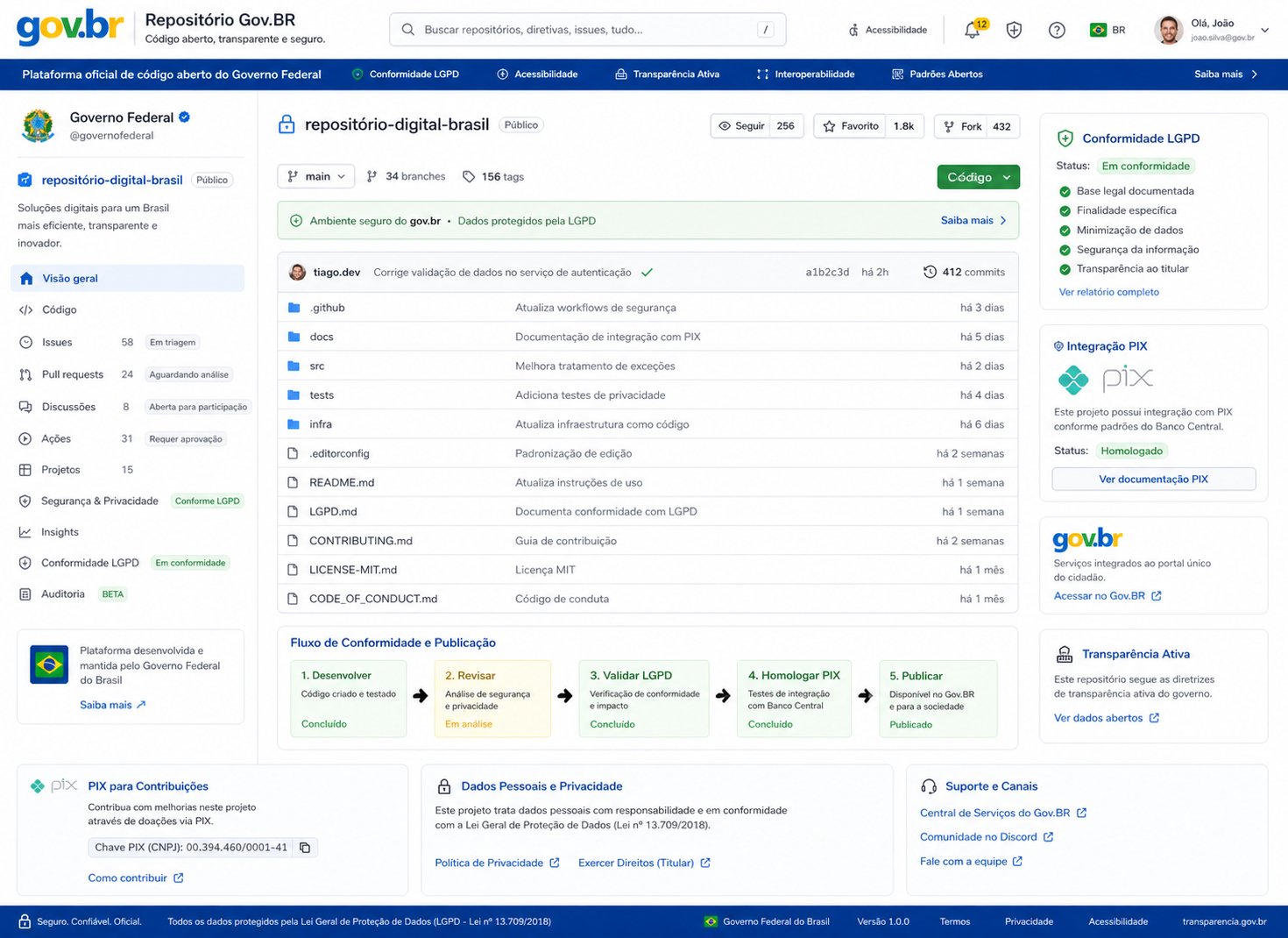Image resolution: width=1288 pixels, height=938 pixels.
Task: Open Ver relatório completo link
Action: click(x=1109, y=292)
